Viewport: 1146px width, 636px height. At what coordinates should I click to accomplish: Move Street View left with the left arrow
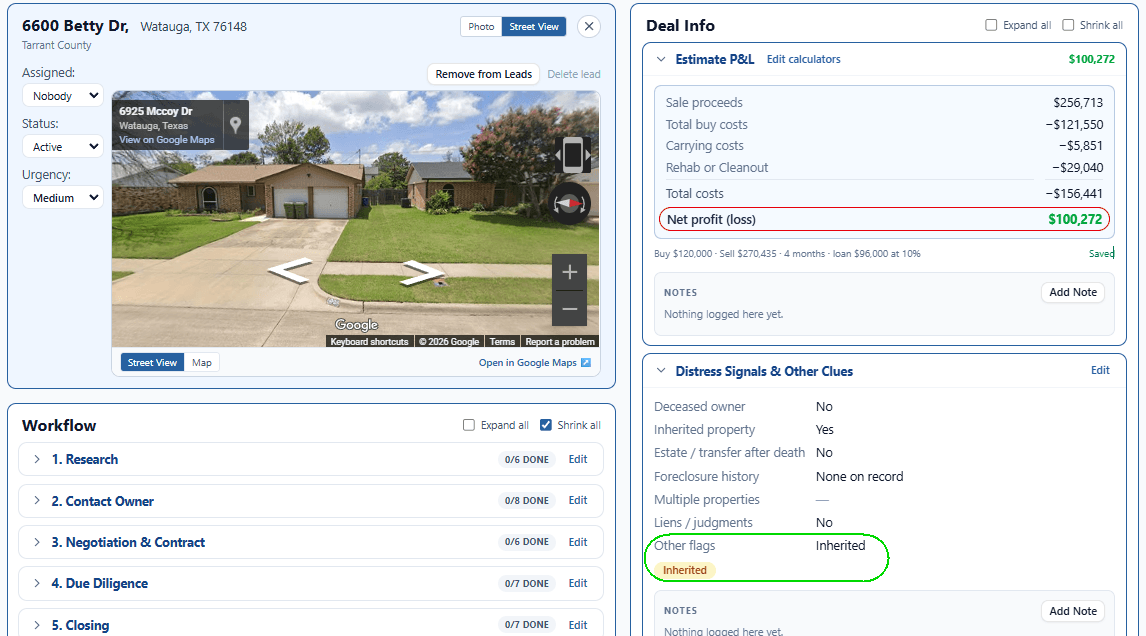coord(291,271)
